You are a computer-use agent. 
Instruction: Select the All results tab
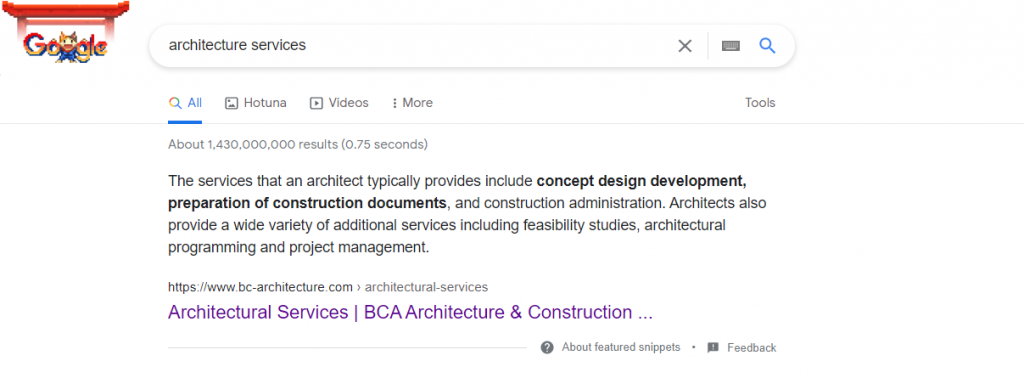click(x=185, y=103)
